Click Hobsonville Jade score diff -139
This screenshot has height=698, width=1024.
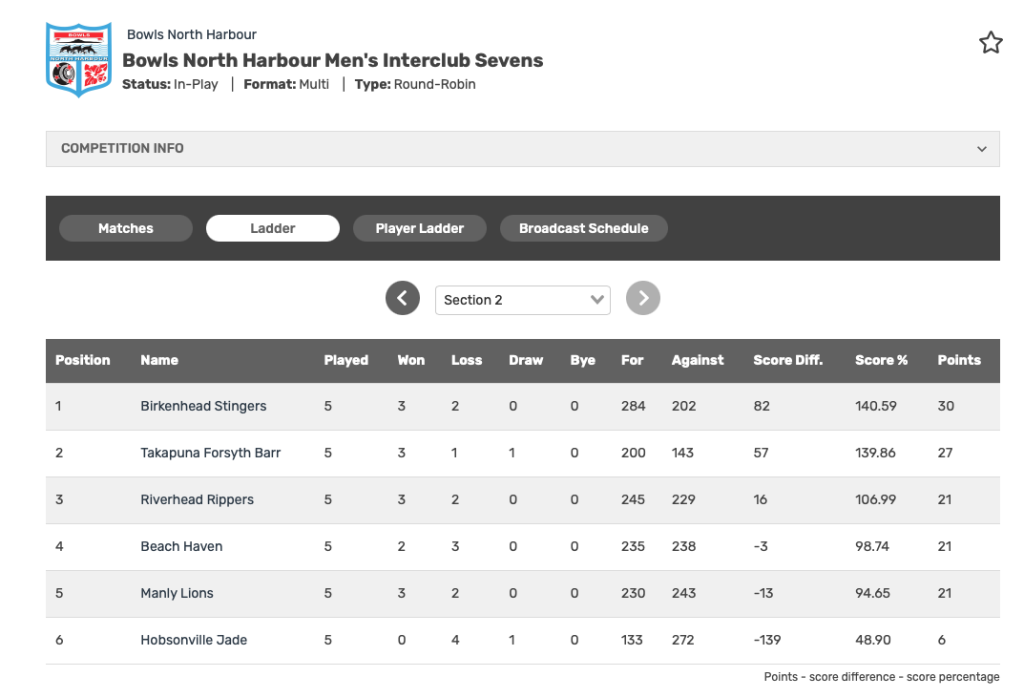coord(767,640)
